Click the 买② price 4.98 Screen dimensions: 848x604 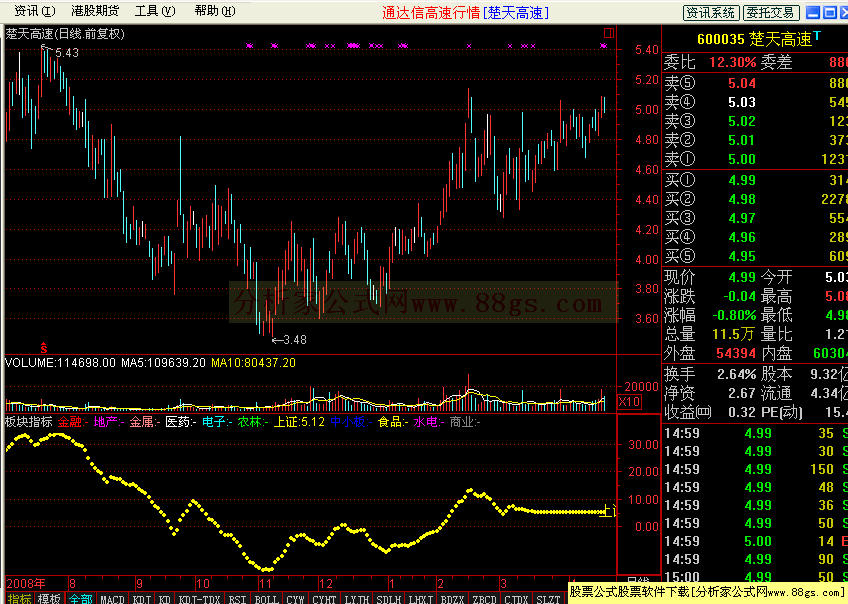741,199
